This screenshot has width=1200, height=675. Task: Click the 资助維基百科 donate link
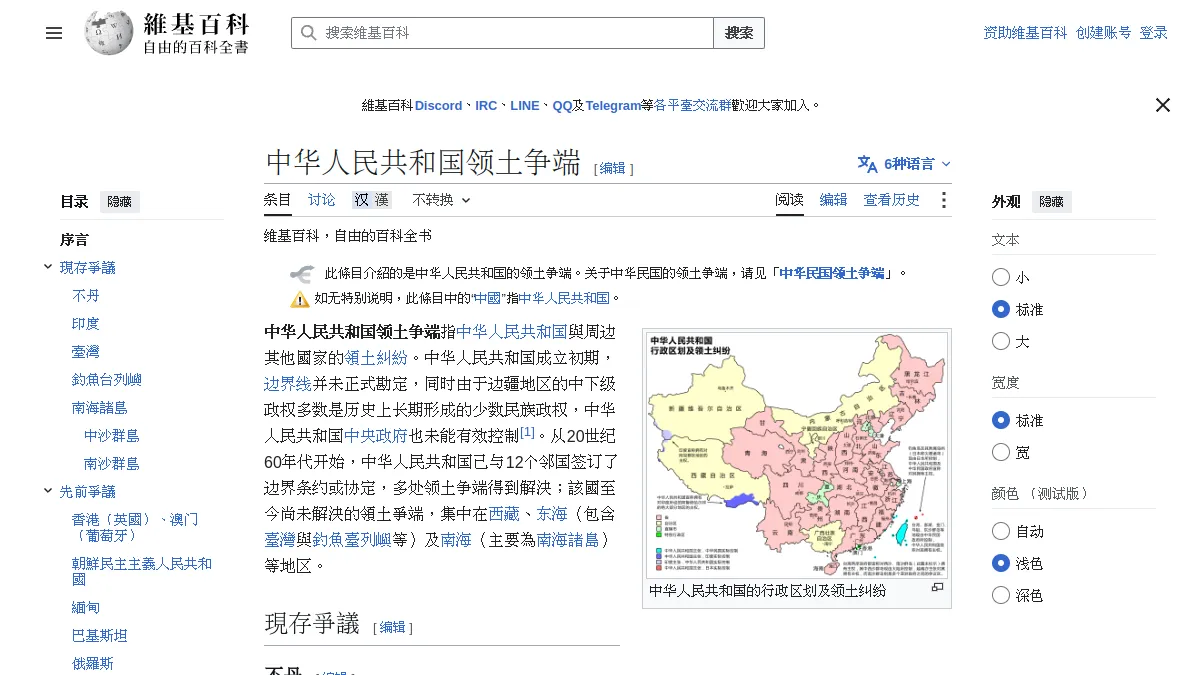tap(1025, 33)
